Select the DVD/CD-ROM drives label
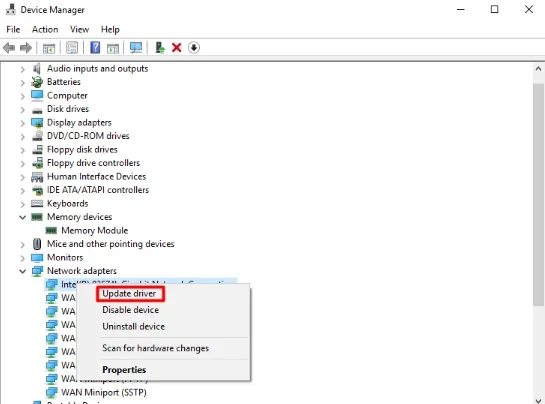Screen dimensions: 545x404 (x=88, y=136)
